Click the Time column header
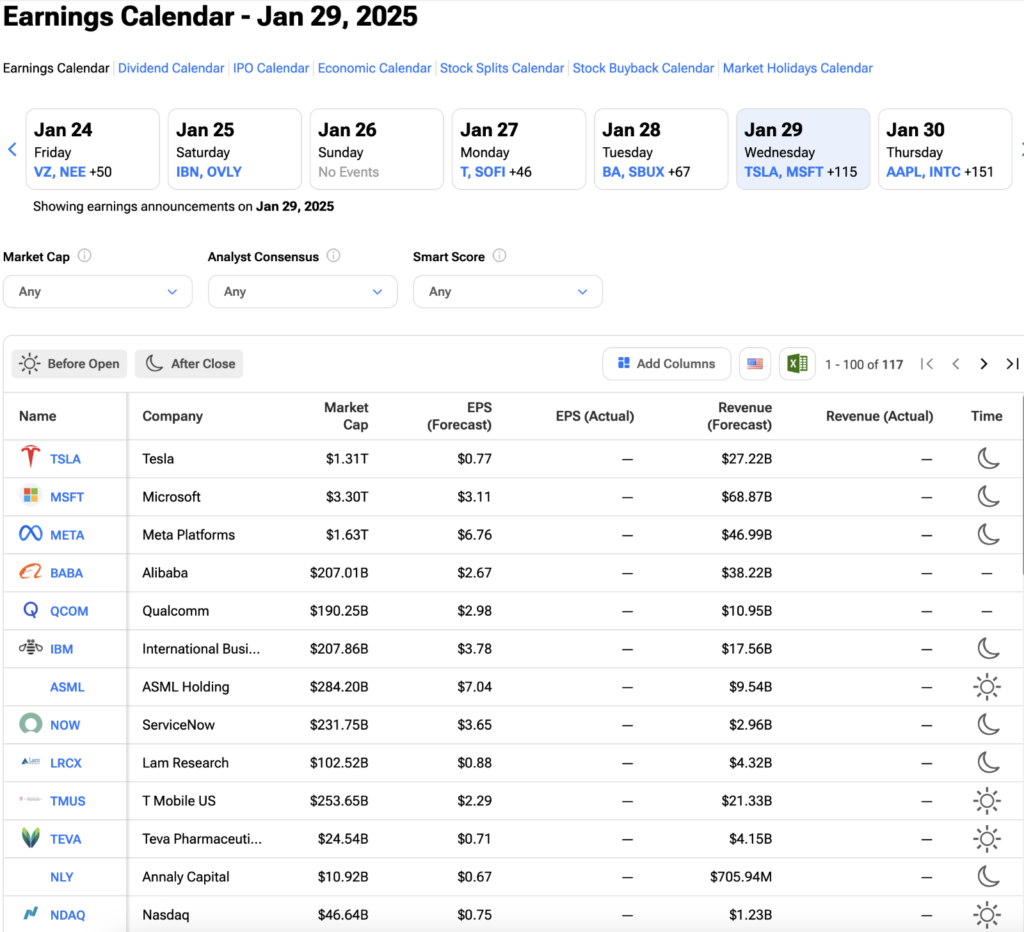Viewport: 1024px width, 932px height. [x=986, y=416]
